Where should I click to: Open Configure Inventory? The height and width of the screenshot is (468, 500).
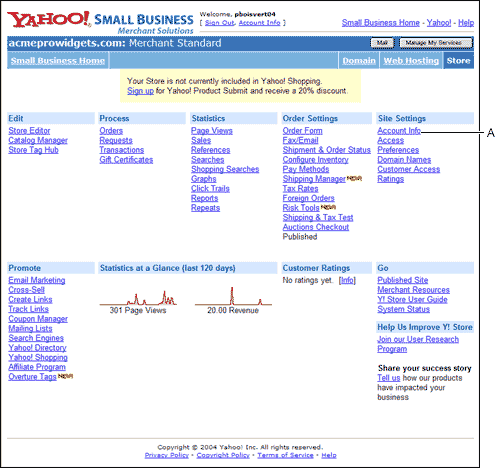315,160
